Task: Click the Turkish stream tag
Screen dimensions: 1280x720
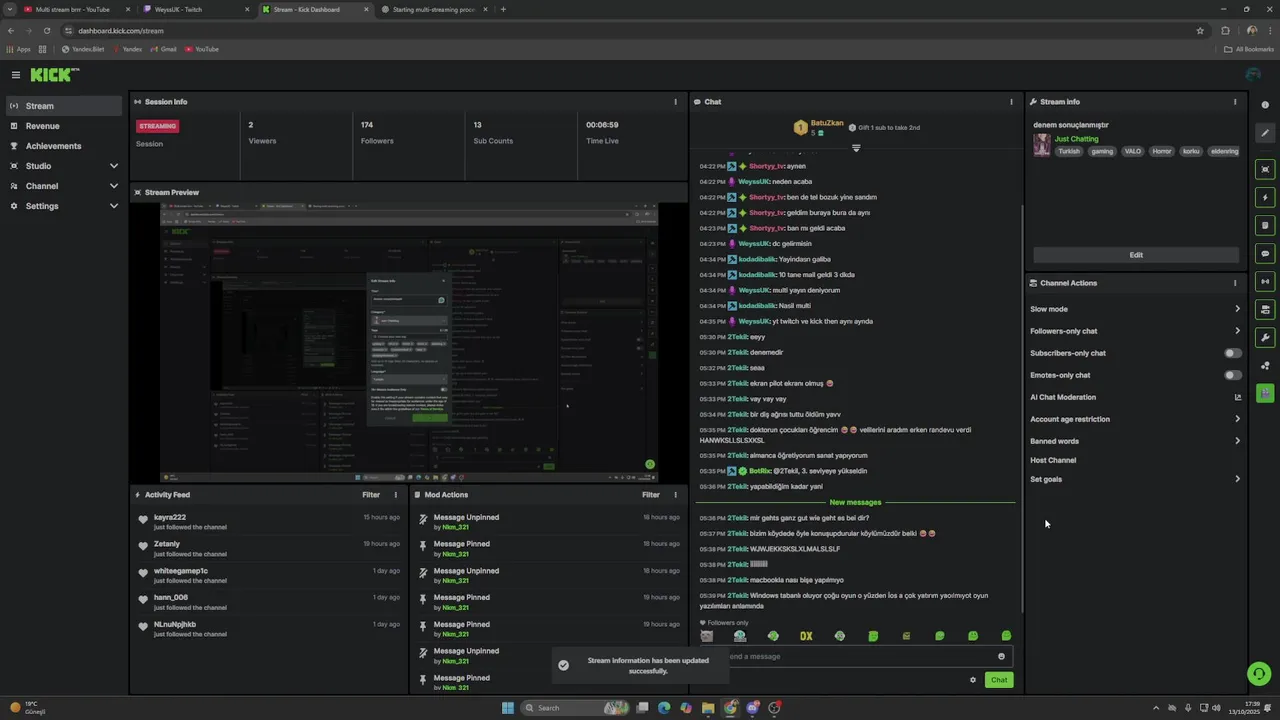Action: click(x=1069, y=151)
